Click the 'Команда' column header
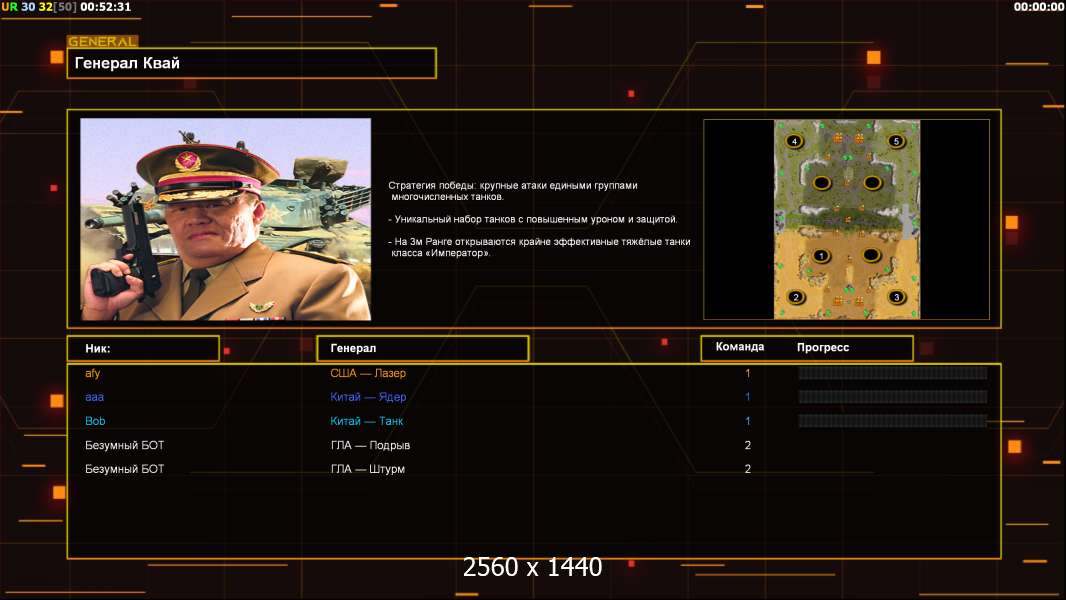Screen dimensions: 1066x600 [x=740, y=347]
